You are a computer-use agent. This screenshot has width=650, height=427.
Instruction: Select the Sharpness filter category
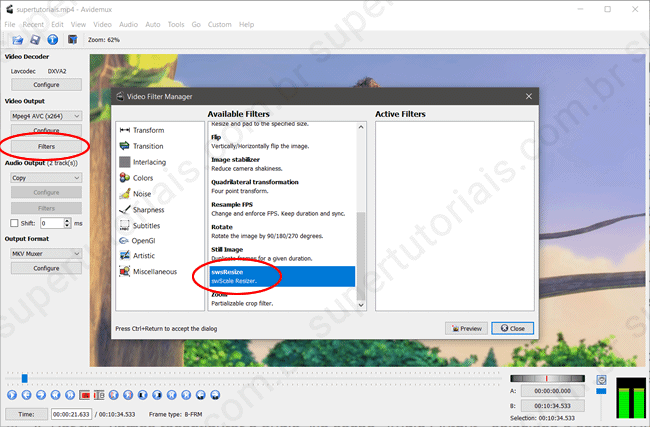tap(149, 210)
